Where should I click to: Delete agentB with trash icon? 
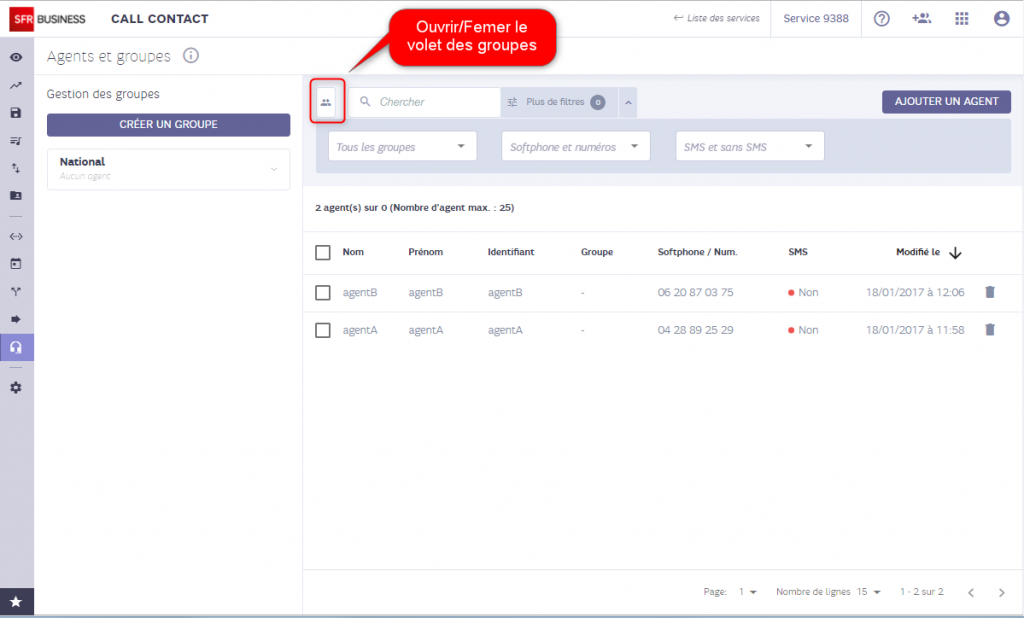990,292
